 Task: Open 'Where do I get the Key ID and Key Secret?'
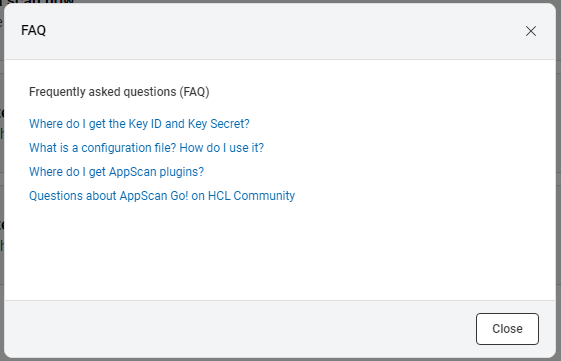click(139, 124)
